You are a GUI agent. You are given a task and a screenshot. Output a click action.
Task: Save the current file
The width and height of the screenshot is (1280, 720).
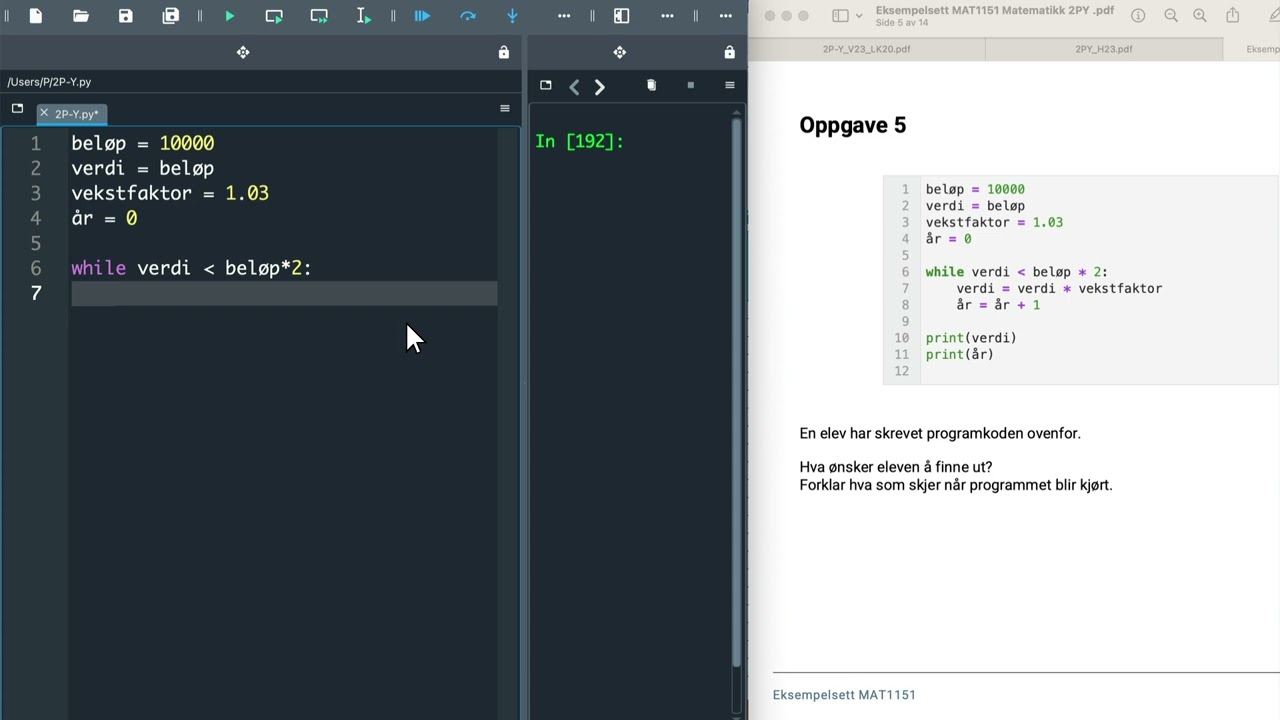point(125,16)
